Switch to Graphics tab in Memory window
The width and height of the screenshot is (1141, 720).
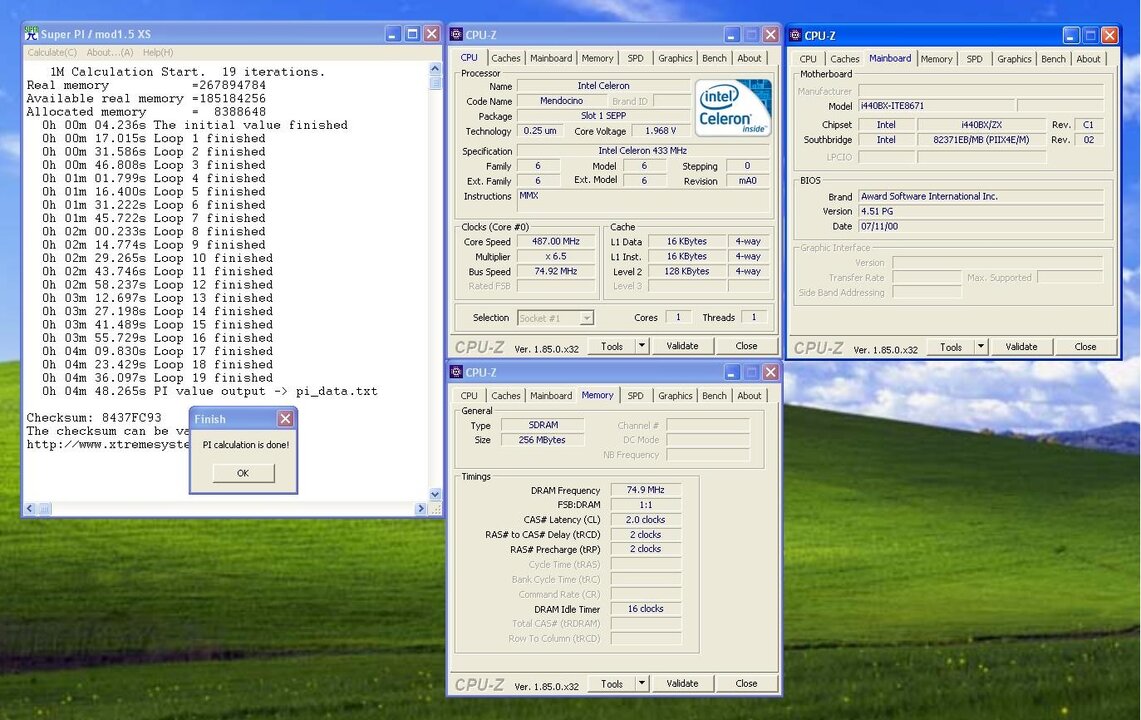point(675,396)
